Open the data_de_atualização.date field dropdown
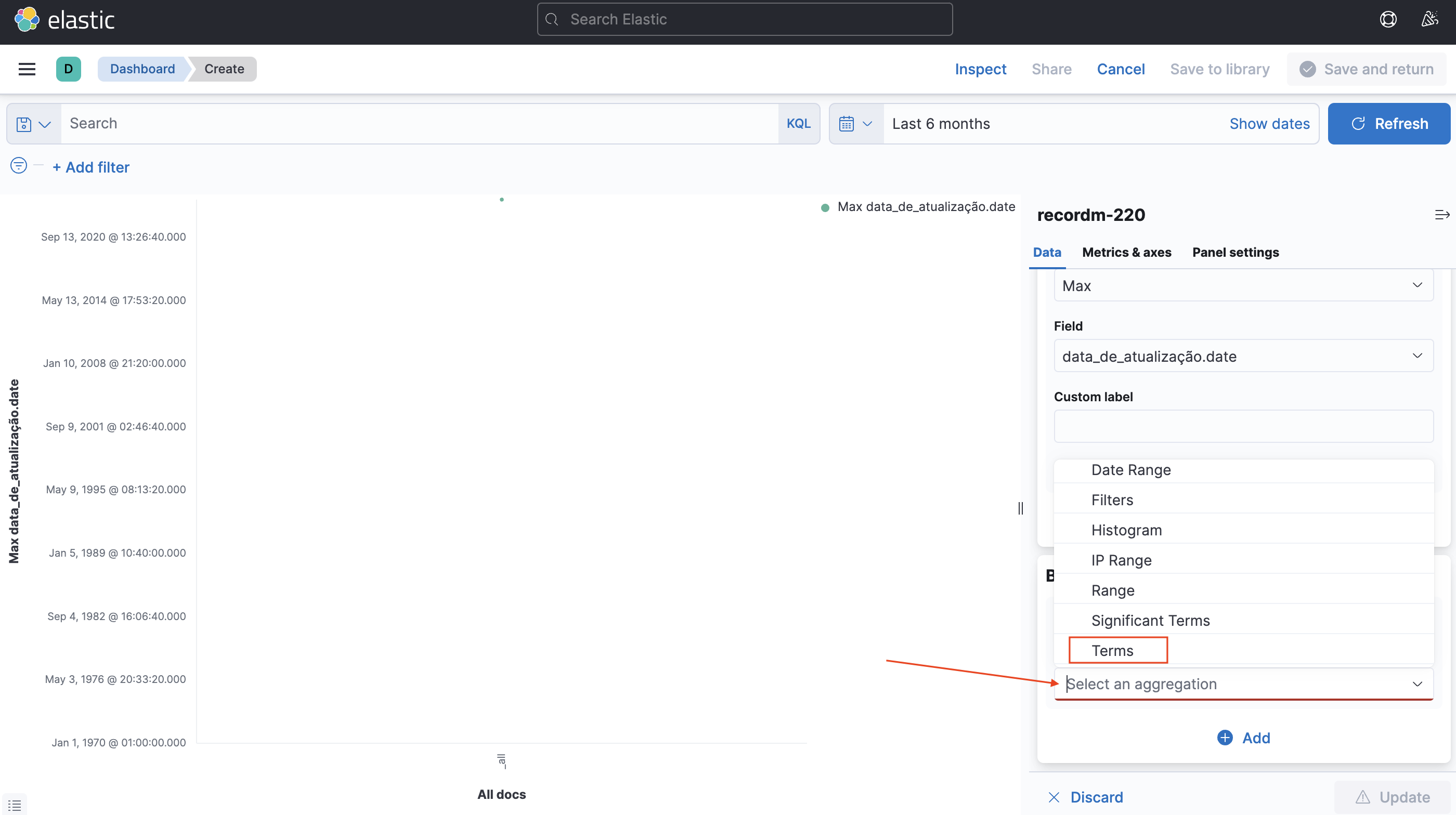Image resolution: width=1456 pixels, height=815 pixels. pos(1243,356)
